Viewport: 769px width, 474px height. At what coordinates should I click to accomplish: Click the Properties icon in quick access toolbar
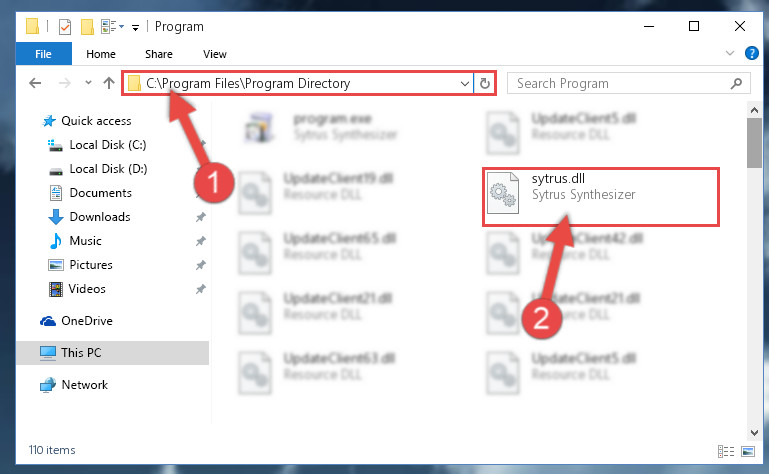65,26
